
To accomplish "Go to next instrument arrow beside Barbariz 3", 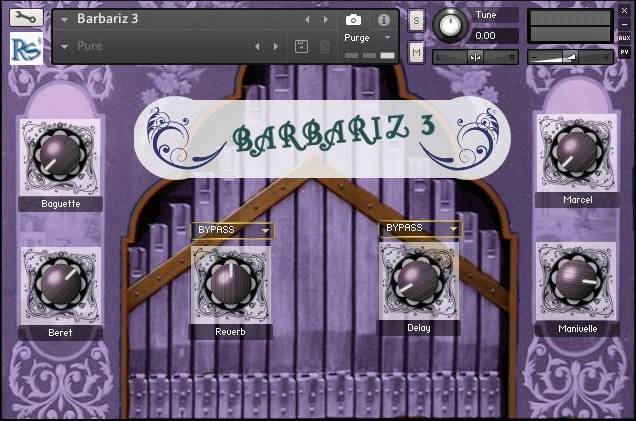I will point(325,19).
